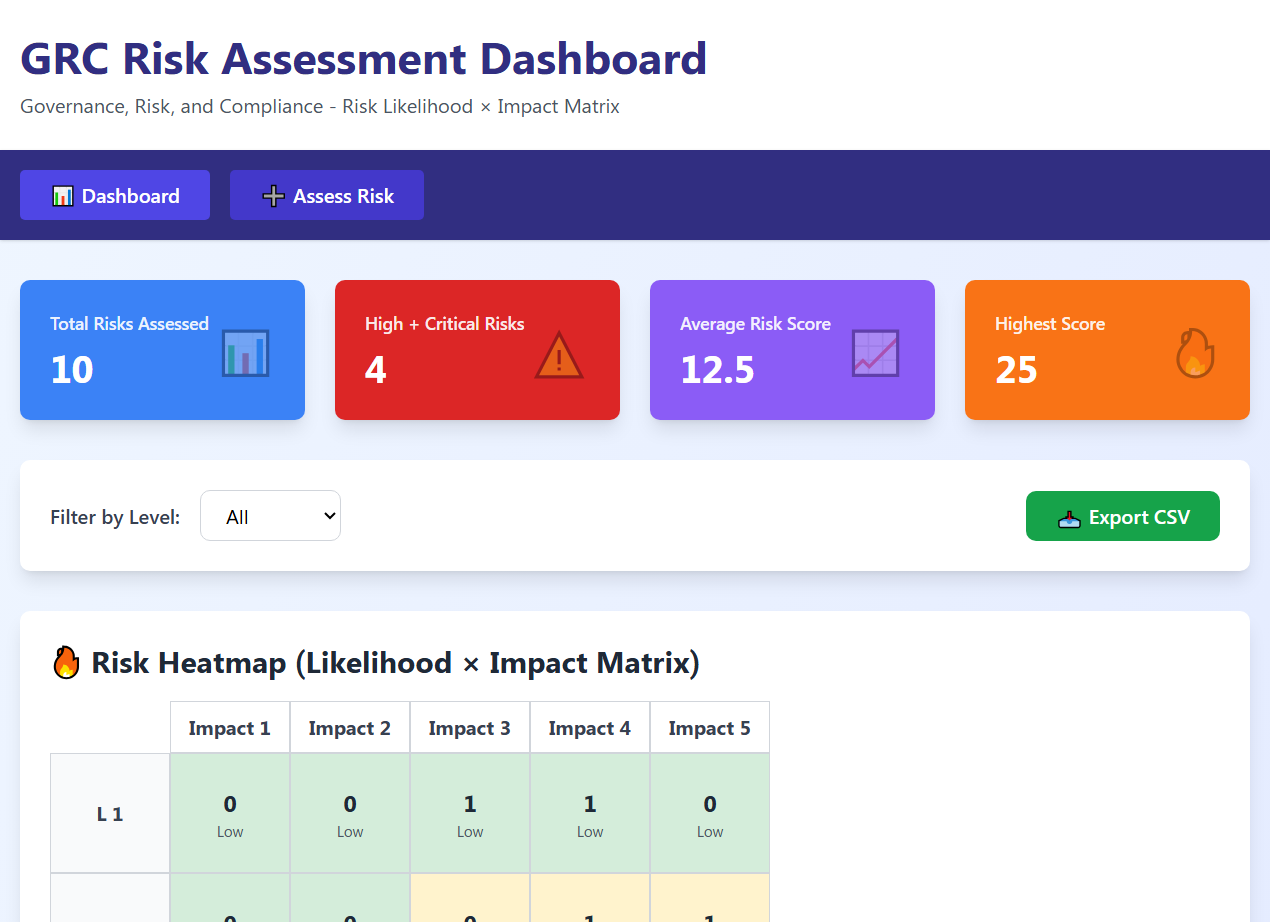This screenshot has height=922, width=1270.
Task: Click the download icon on Export CSV
Action: coord(1069,518)
